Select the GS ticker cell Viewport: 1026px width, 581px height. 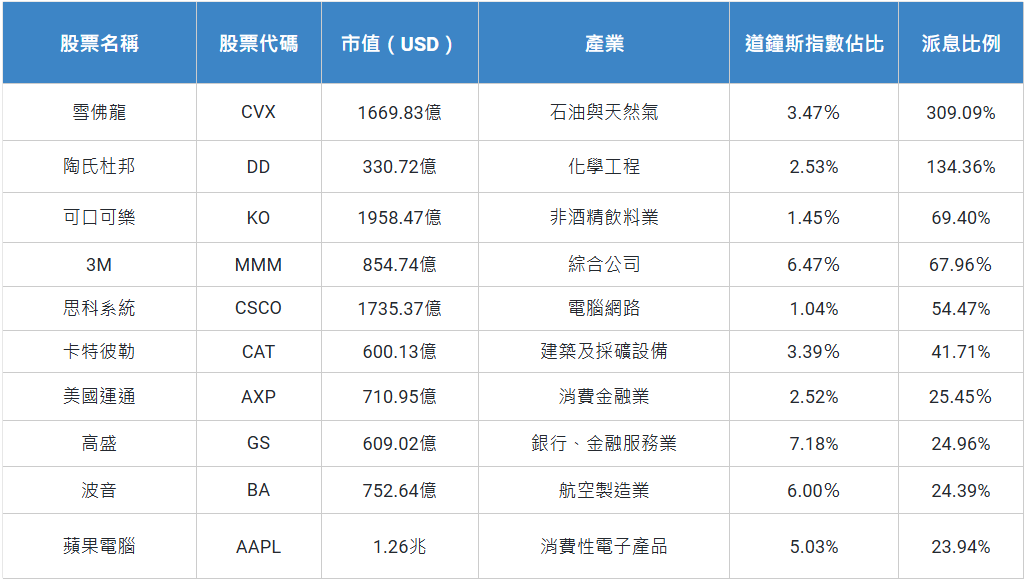(x=258, y=444)
